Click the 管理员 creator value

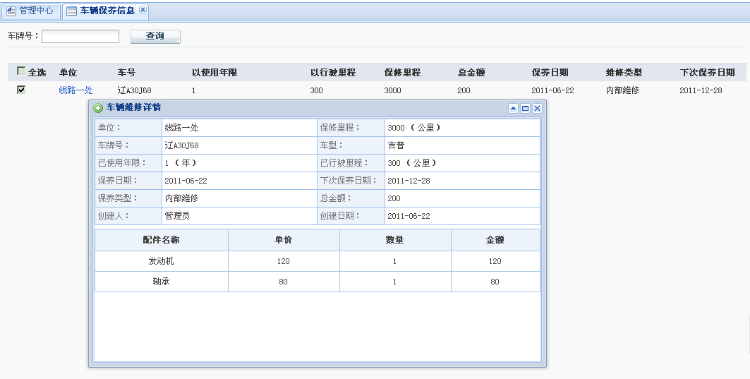click(177, 216)
